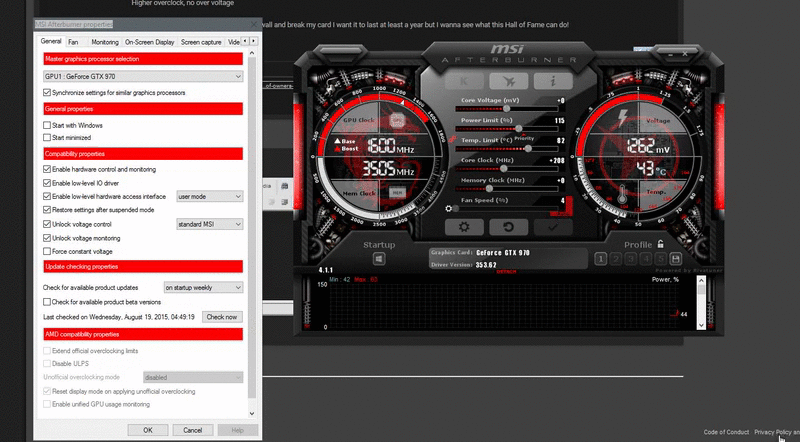Toggle the Startup Windows logo button
The width and height of the screenshot is (800, 442).
379,259
